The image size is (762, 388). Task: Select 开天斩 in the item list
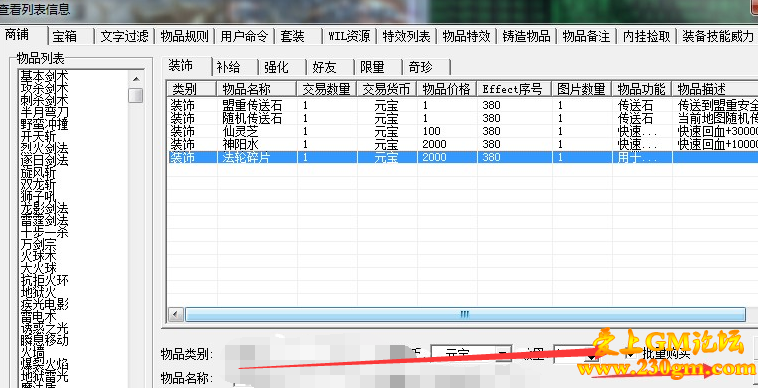[x=38, y=136]
